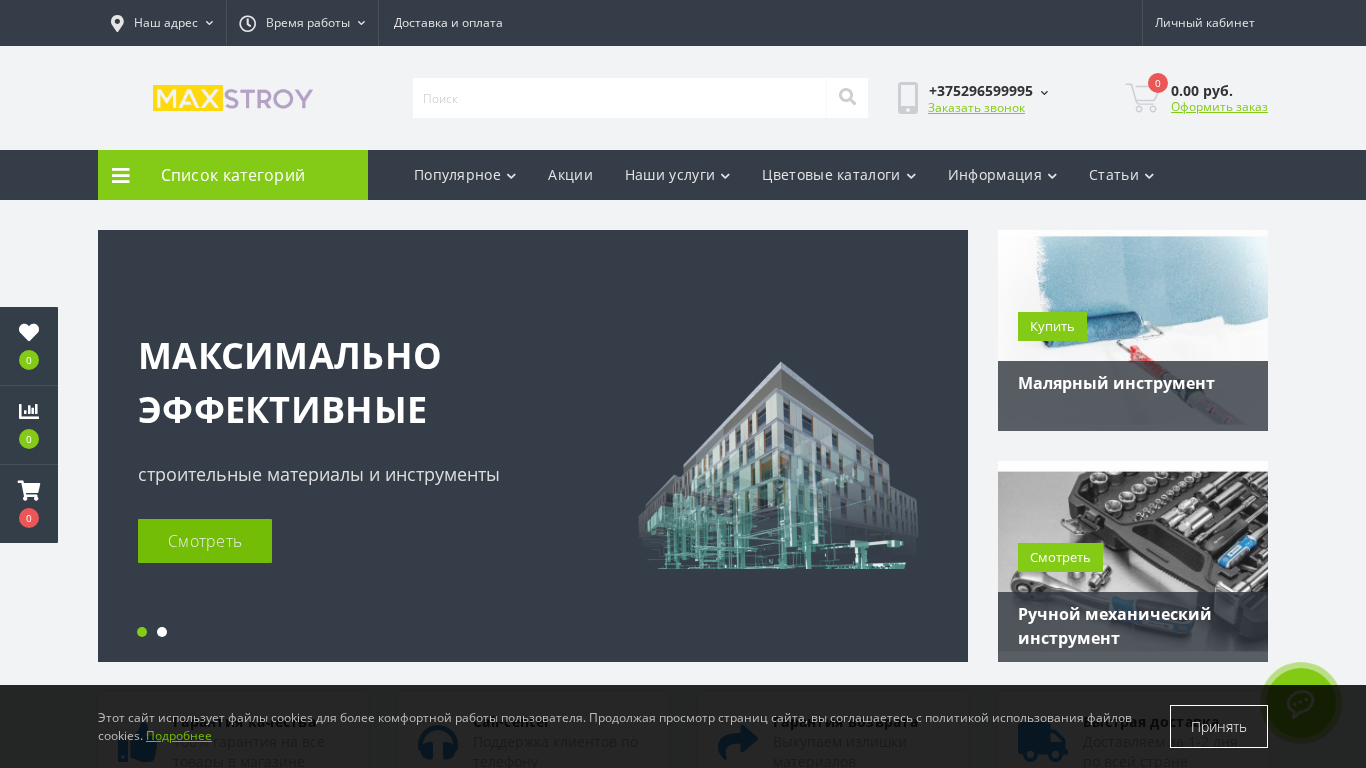
Task: Click the search magnifier icon
Action: click(847, 97)
